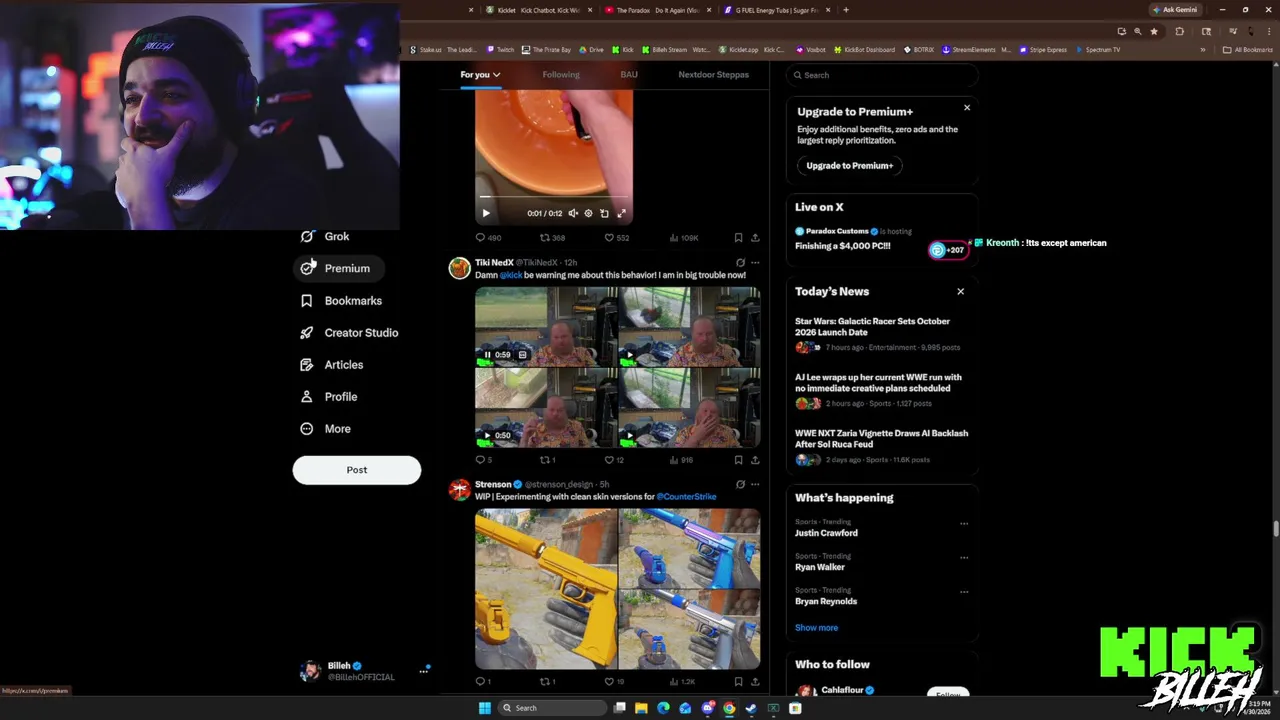Share the Tiki NedX post
The width and height of the screenshot is (1280, 720).
(x=755, y=460)
